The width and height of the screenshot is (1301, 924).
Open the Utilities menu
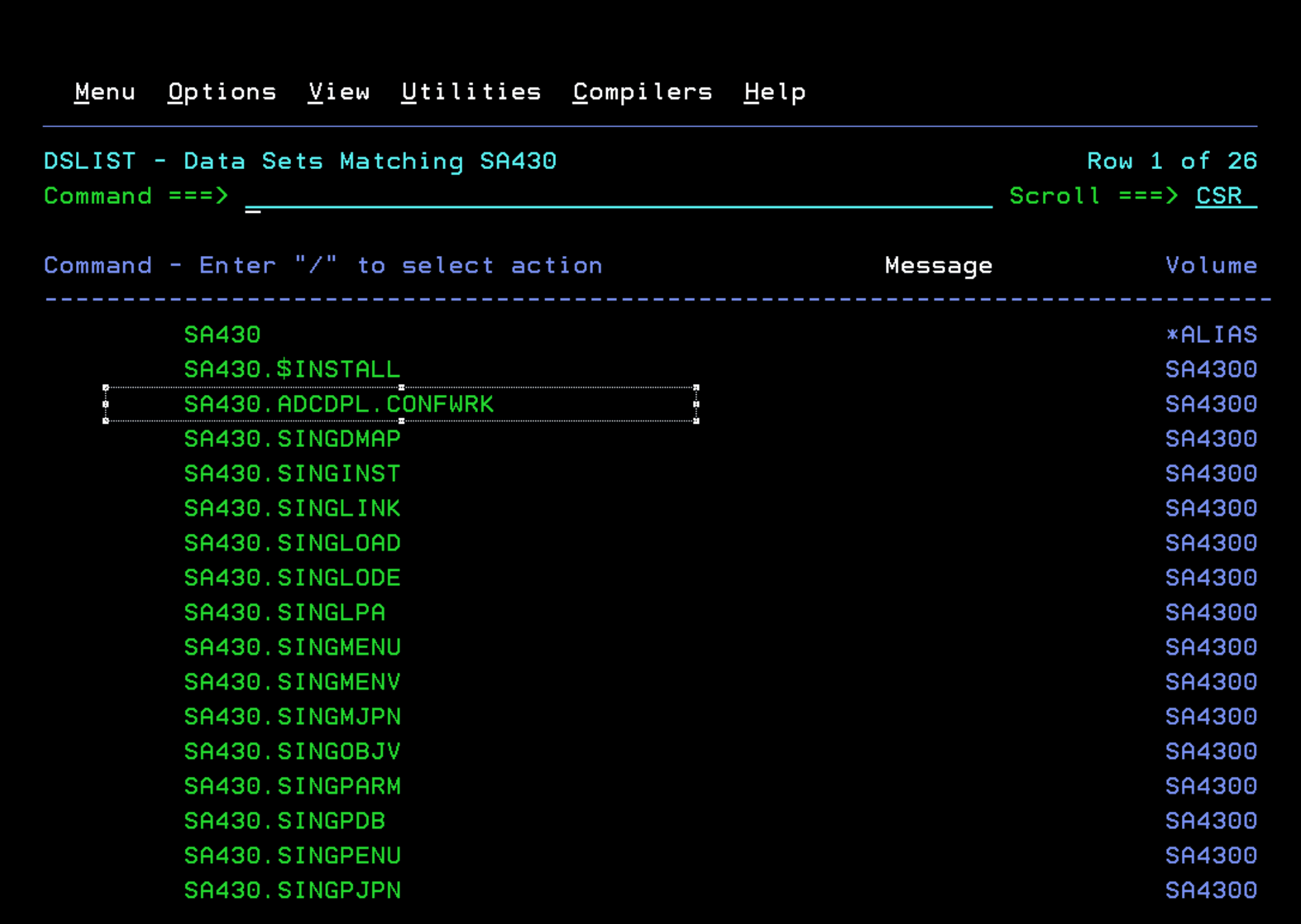tap(471, 92)
